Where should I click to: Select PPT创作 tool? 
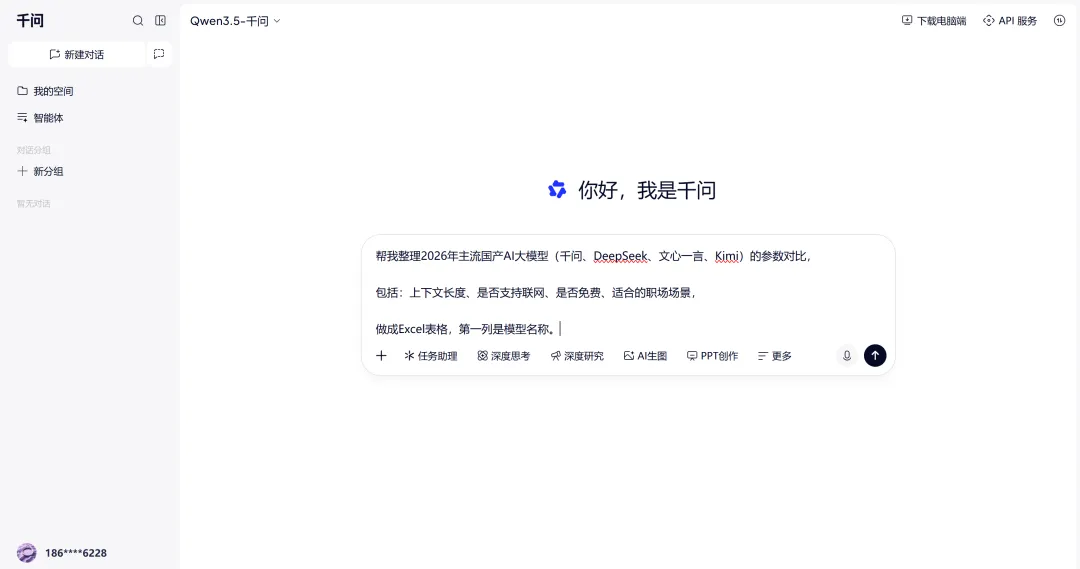tap(712, 356)
